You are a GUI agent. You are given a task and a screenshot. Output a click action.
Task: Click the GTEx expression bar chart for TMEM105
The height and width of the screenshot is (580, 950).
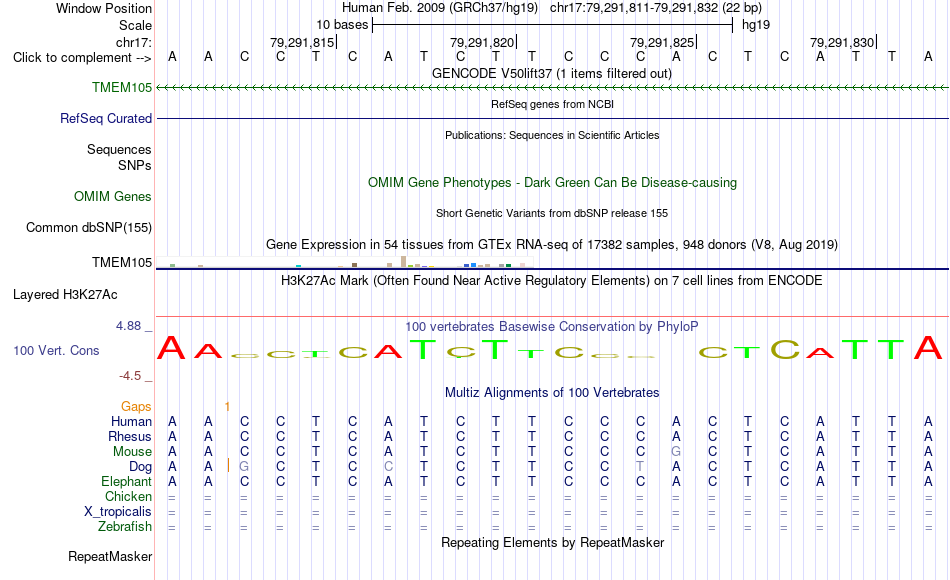click(x=345, y=262)
